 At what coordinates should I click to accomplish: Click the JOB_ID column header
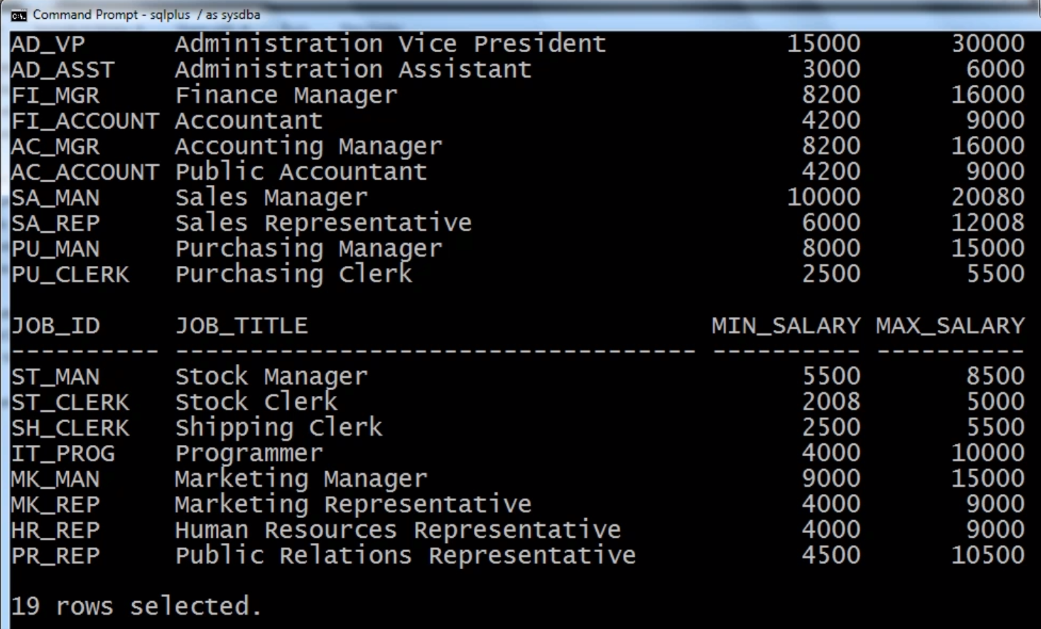tap(56, 326)
